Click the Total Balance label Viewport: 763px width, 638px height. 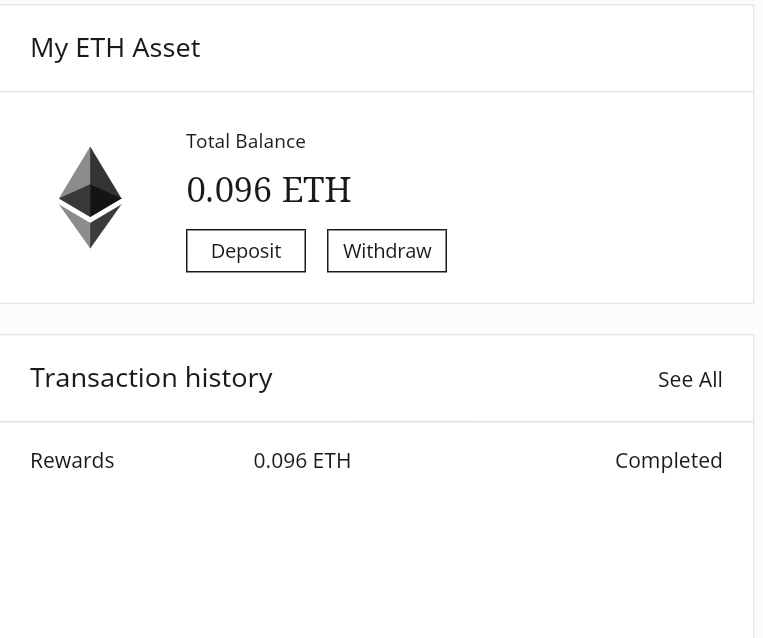pos(246,141)
